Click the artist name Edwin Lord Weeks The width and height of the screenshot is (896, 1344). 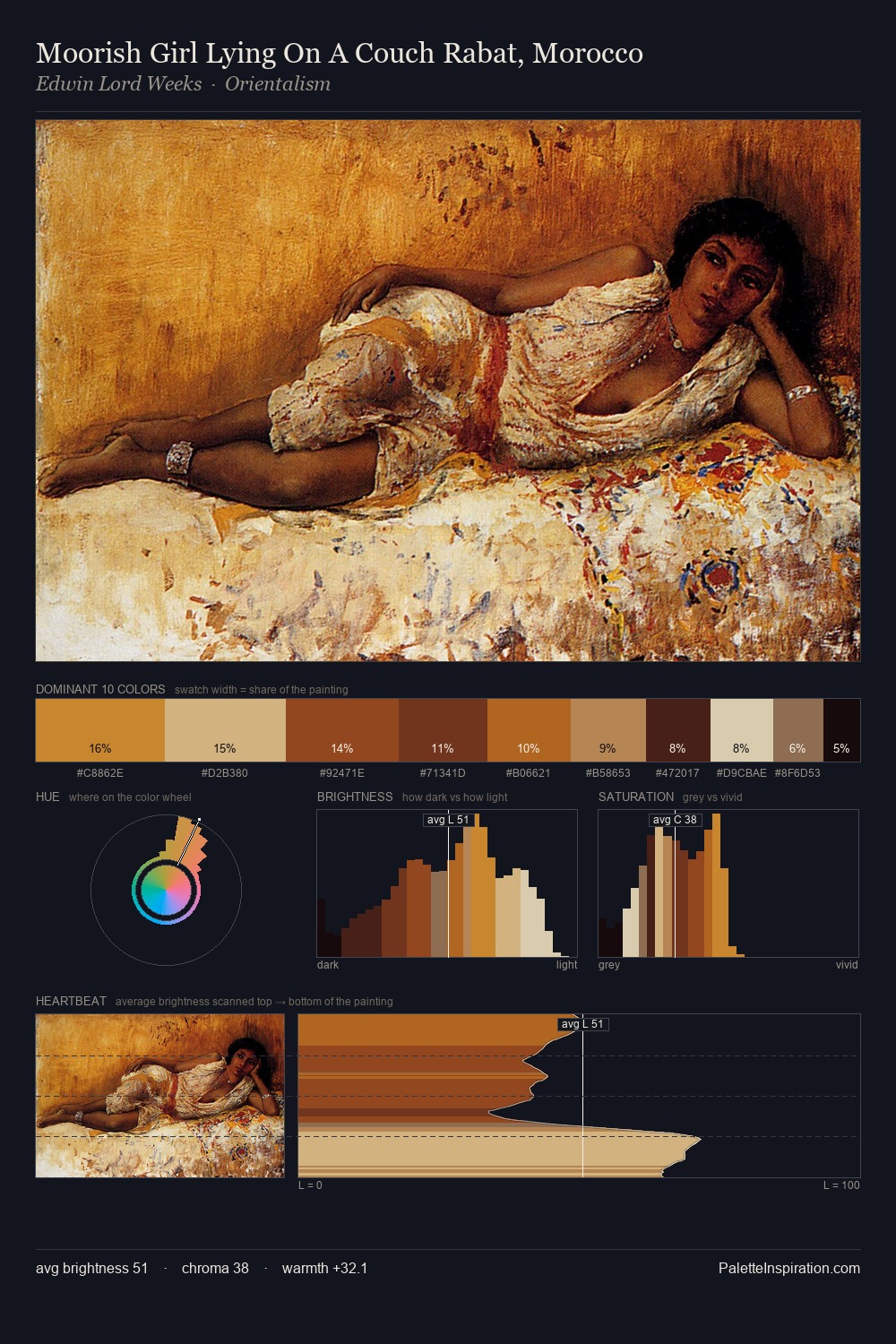[119, 83]
